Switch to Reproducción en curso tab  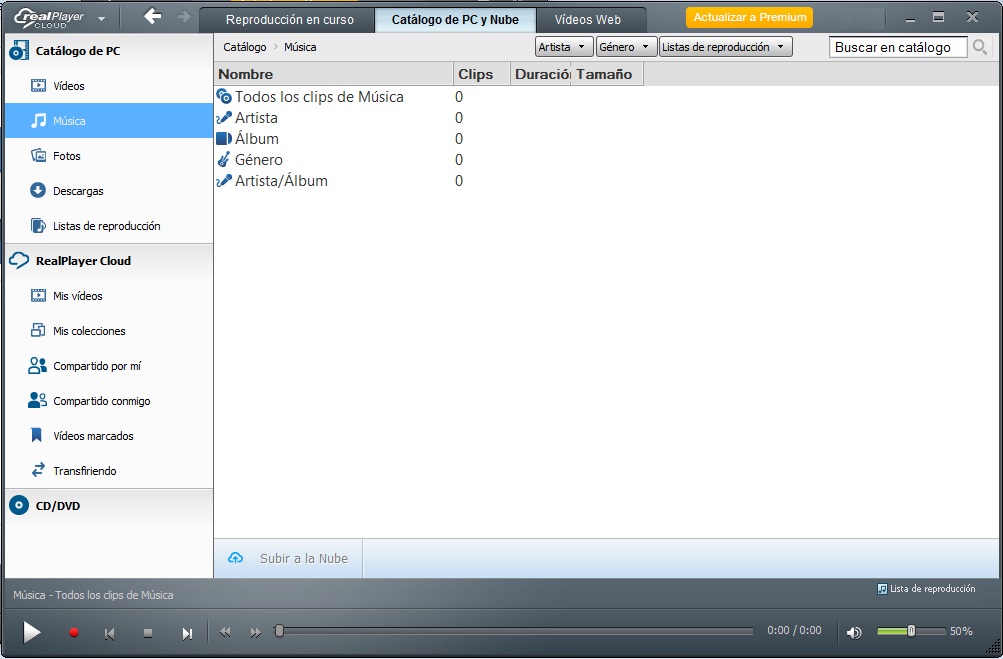pyautogui.click(x=289, y=20)
